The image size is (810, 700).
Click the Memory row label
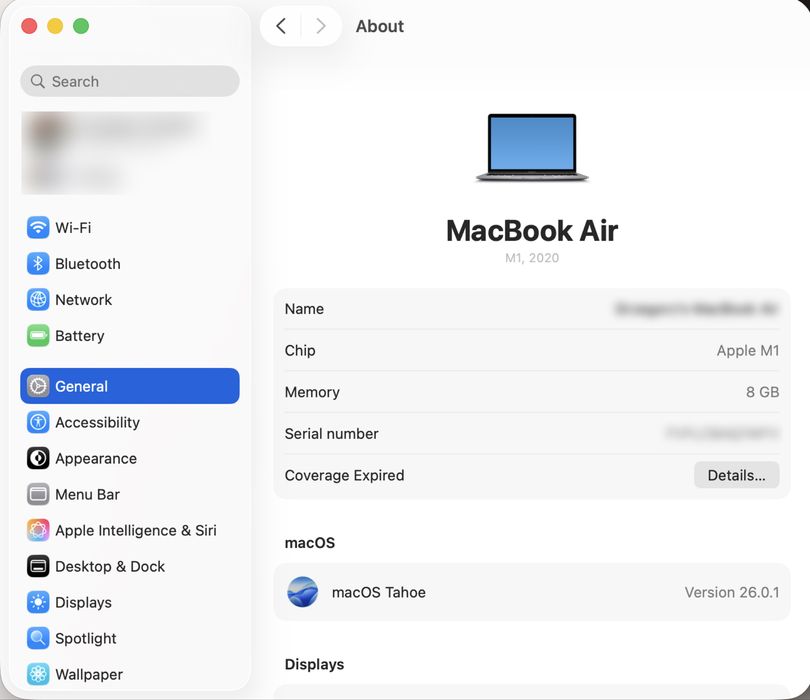point(312,392)
